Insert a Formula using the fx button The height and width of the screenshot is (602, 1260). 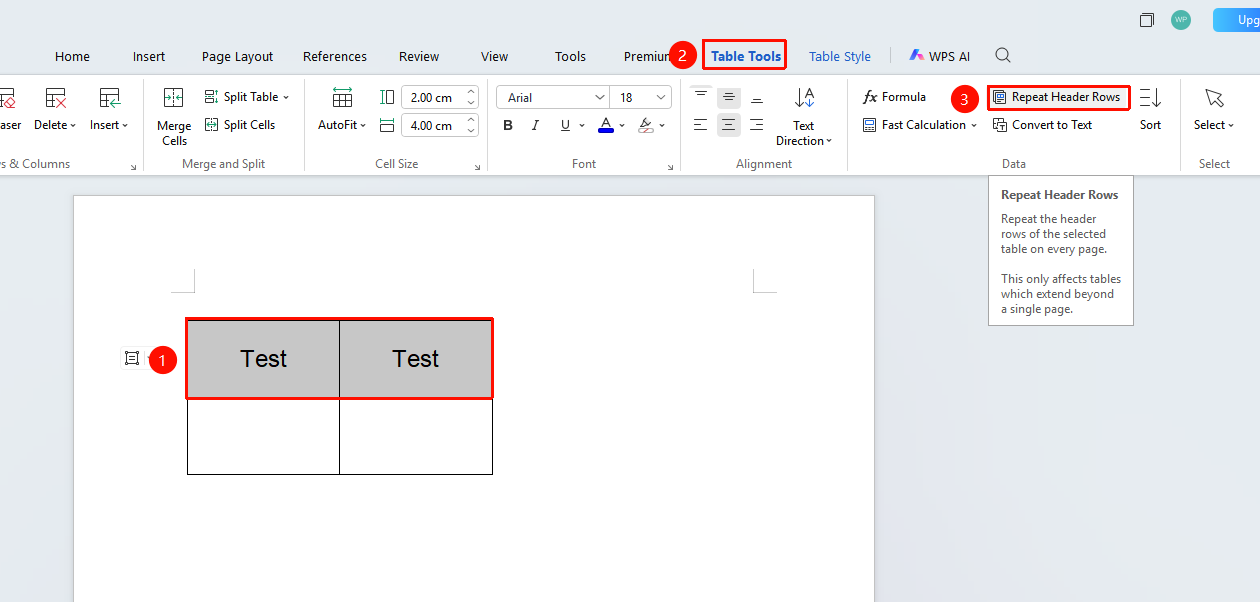895,97
